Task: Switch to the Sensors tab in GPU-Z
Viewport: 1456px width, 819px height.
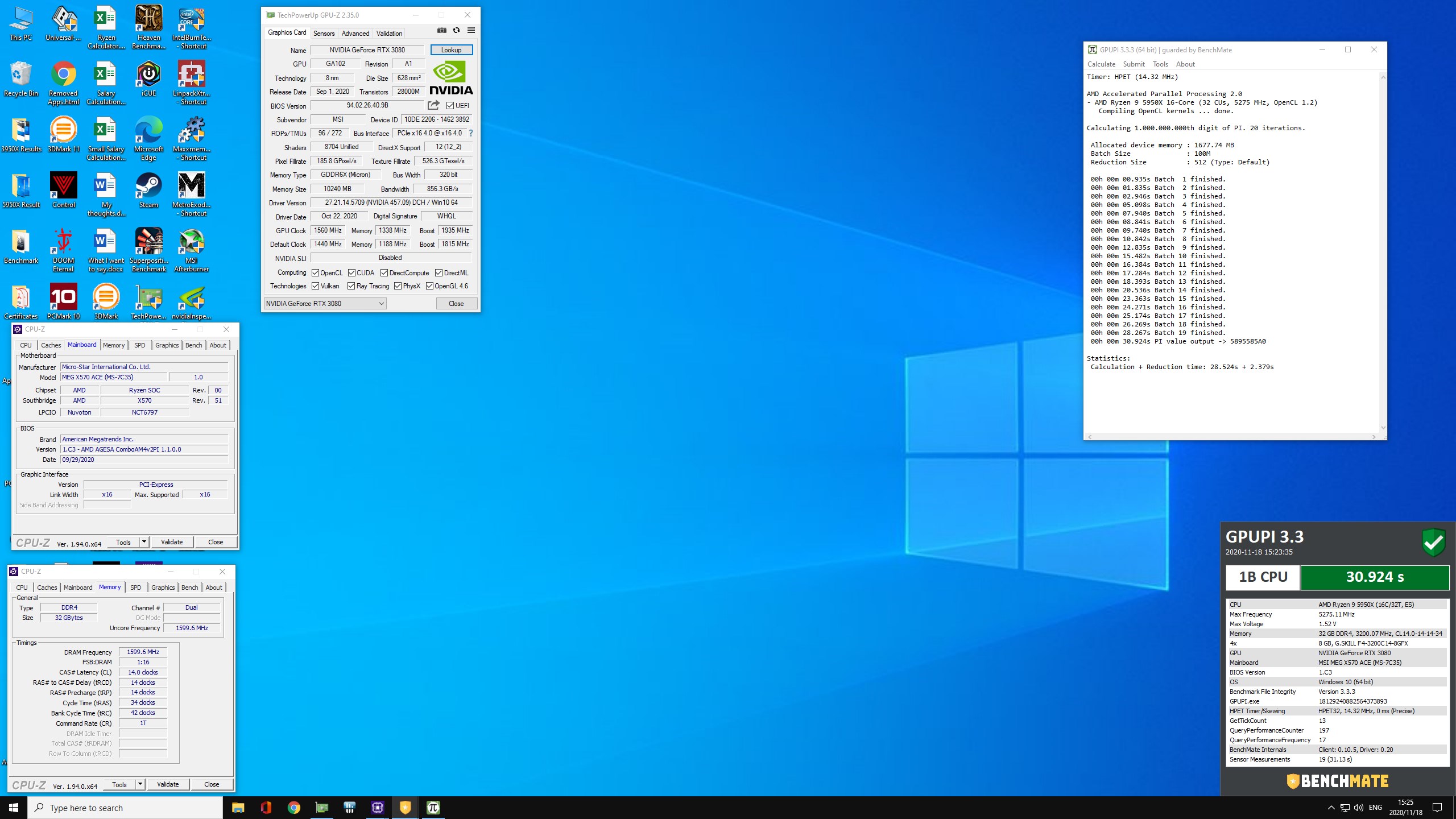Action: (x=324, y=34)
